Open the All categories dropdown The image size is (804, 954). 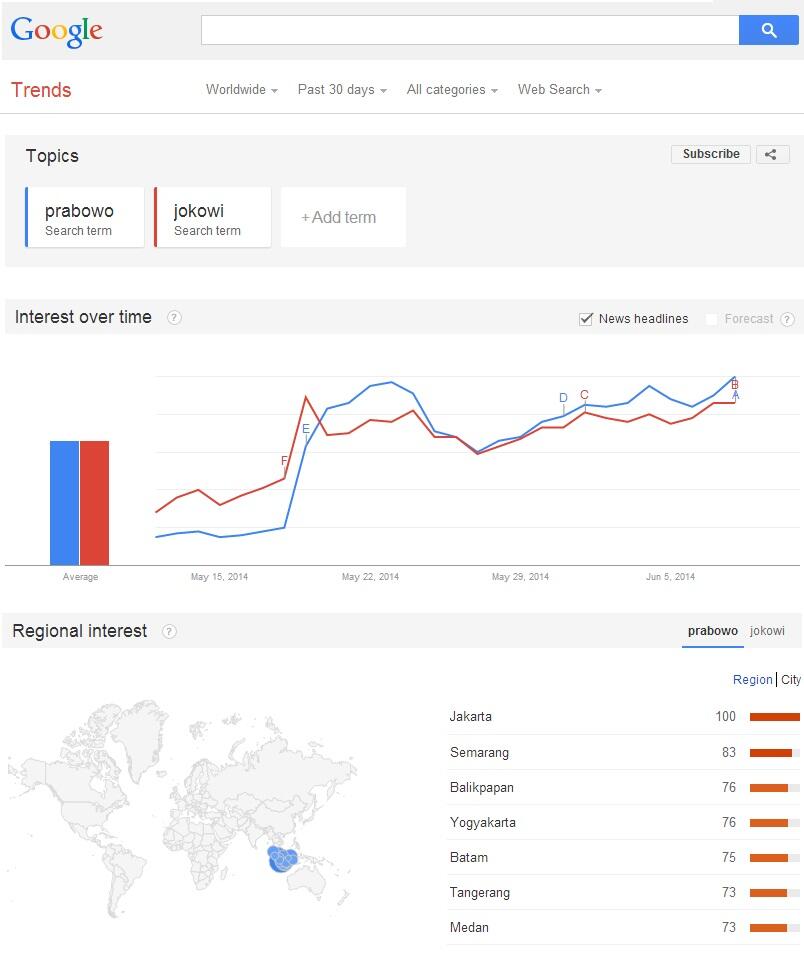point(451,90)
